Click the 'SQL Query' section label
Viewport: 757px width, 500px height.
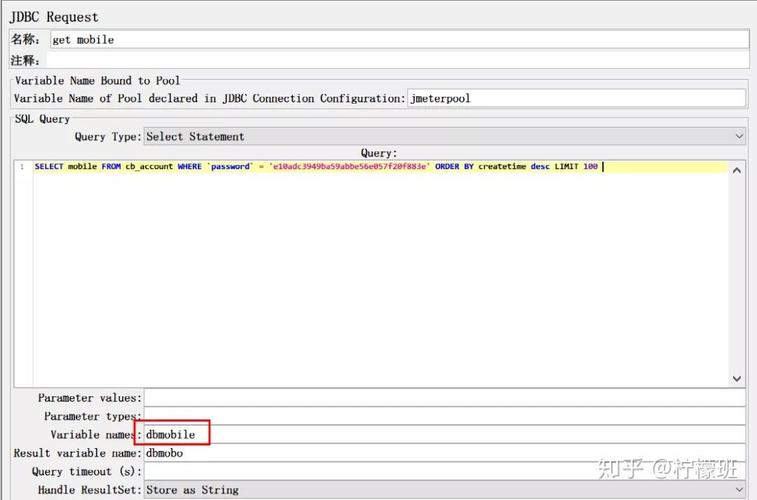(x=42, y=119)
